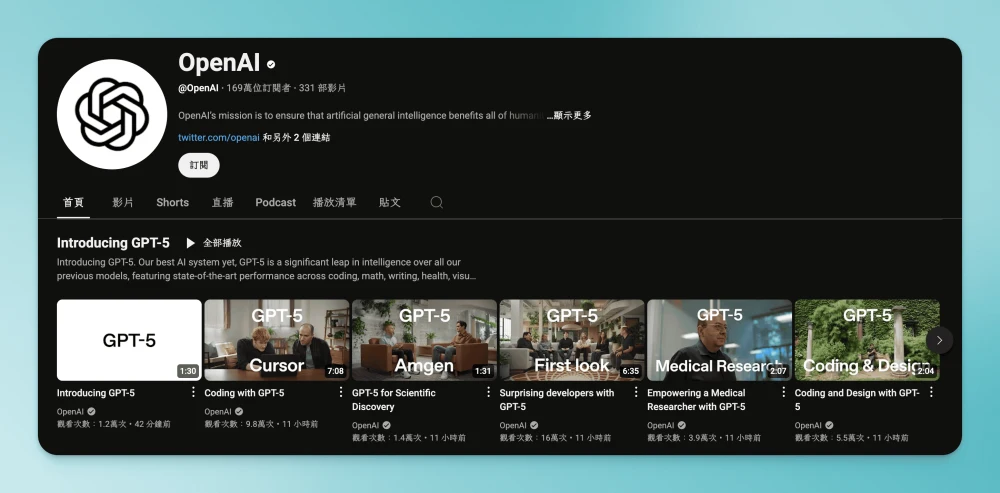Open the Introducing GPT-5 section heading
Viewport: 1000px width, 493px height.
(x=113, y=243)
